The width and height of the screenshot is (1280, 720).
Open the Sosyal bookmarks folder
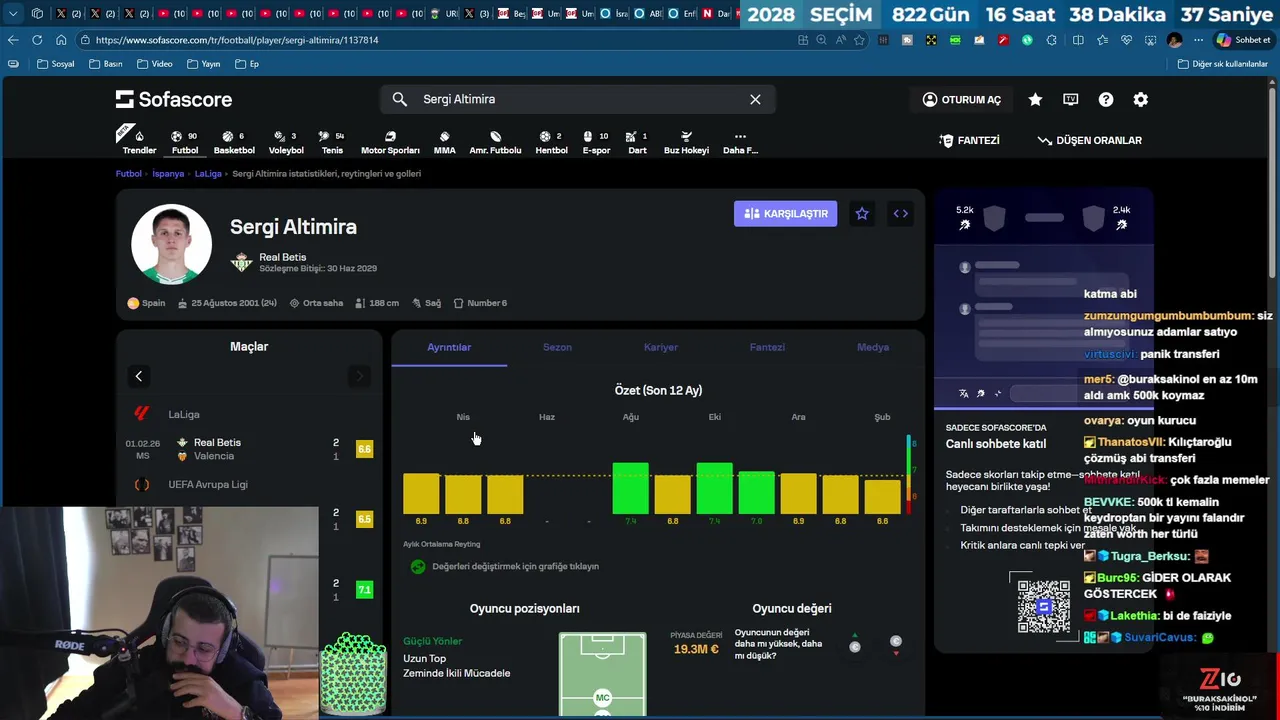(x=55, y=64)
